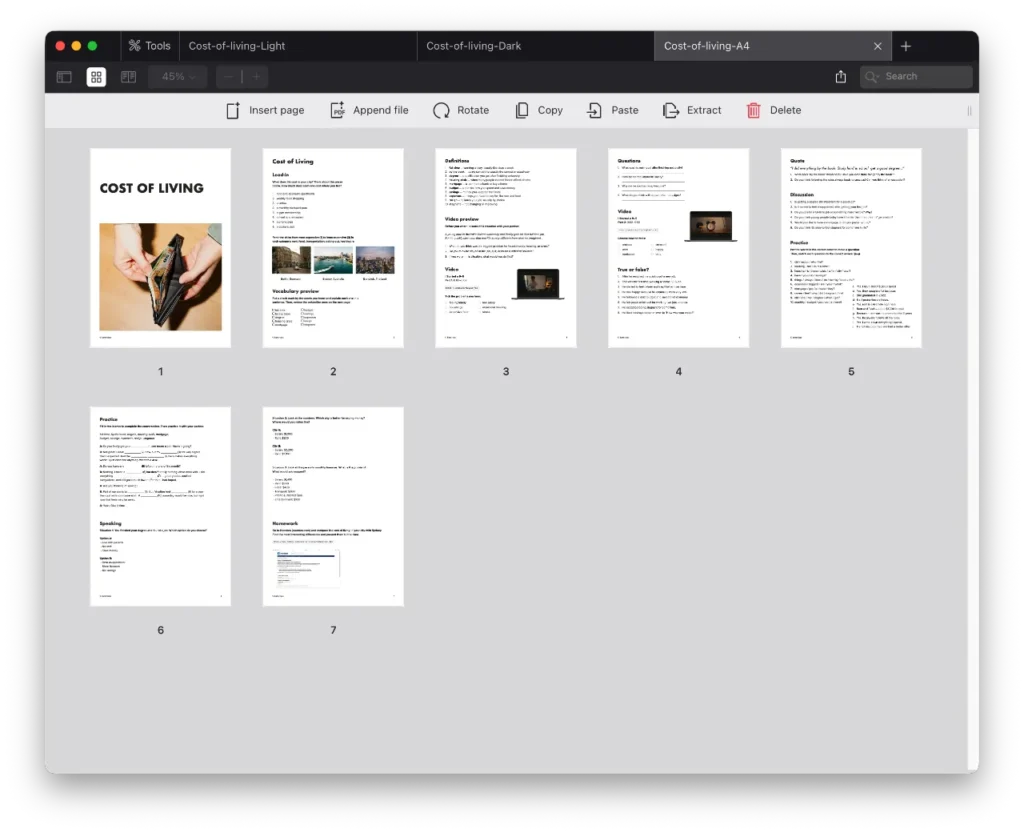Select the page 1 cover thumbnail
The height and width of the screenshot is (833, 1024).
click(x=160, y=248)
